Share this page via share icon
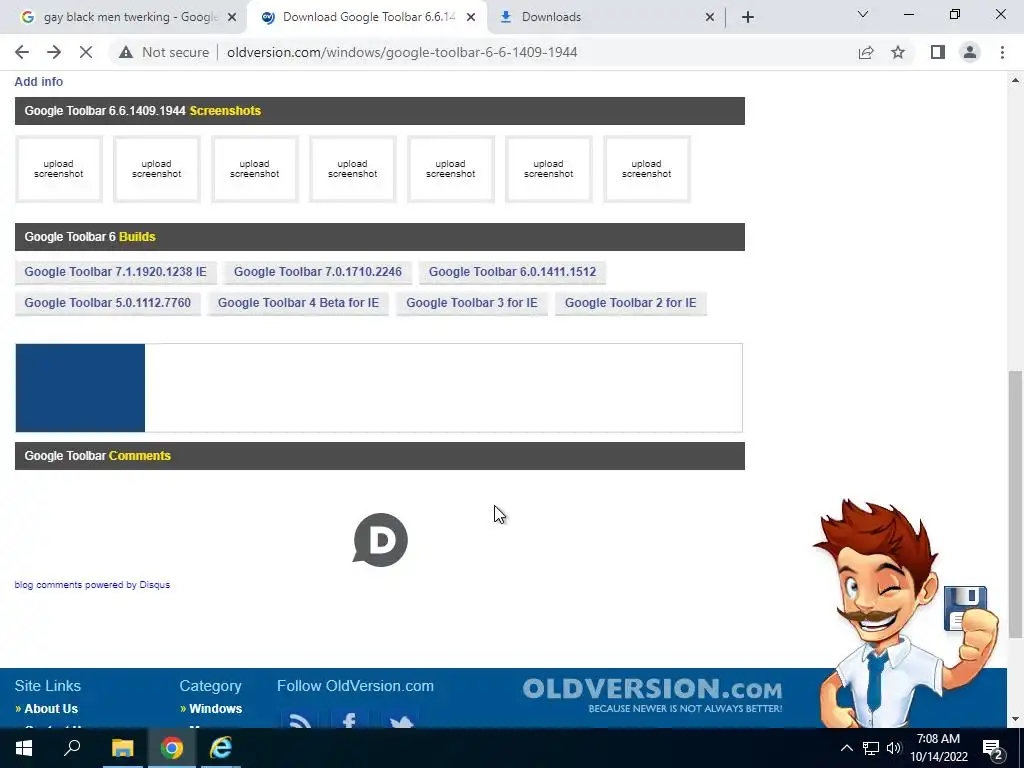Screen dimensions: 1024x768 click(x=866, y=52)
